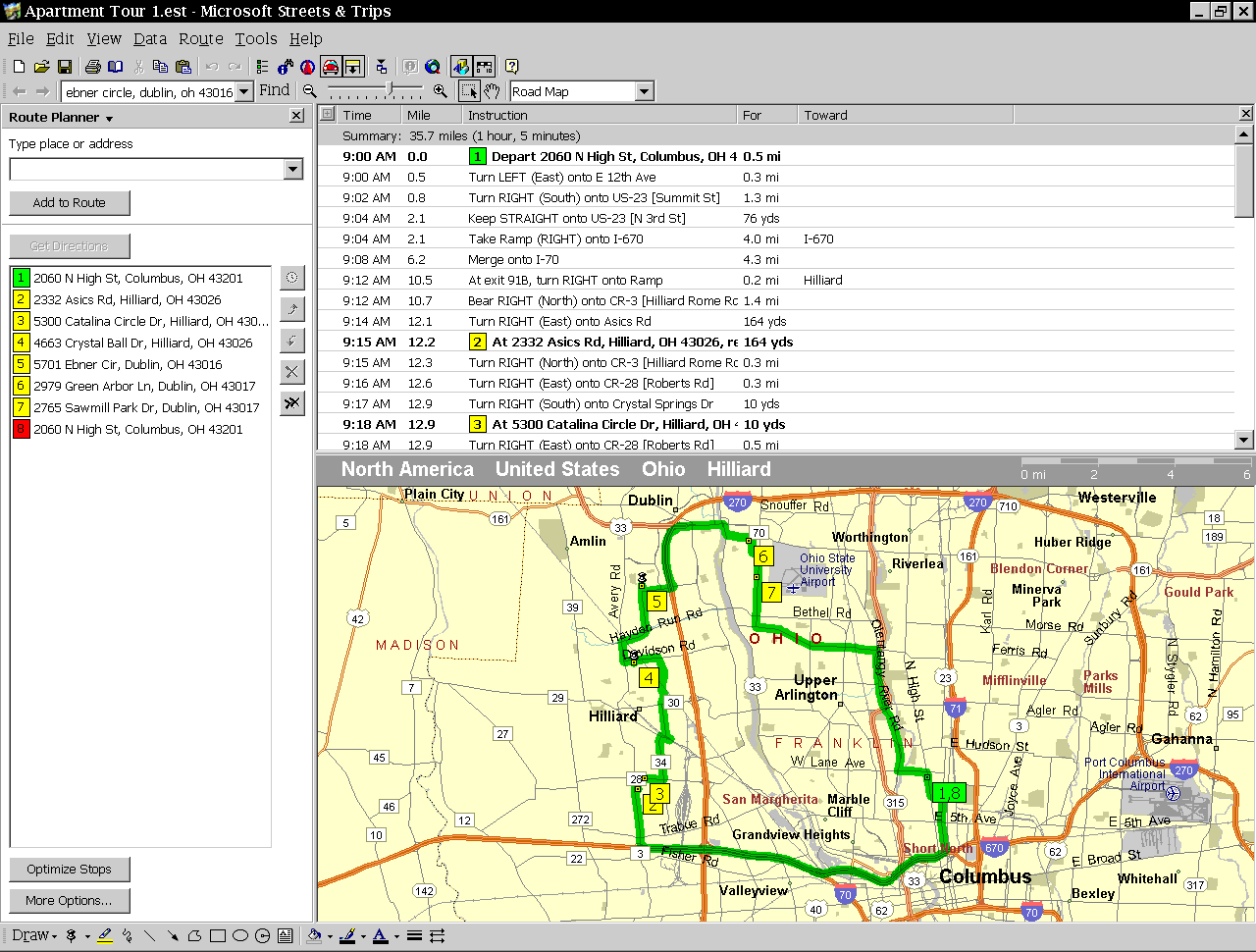Toggle the Route Planner pane car button
Viewport: 1256px width, 952px height.
point(332,67)
